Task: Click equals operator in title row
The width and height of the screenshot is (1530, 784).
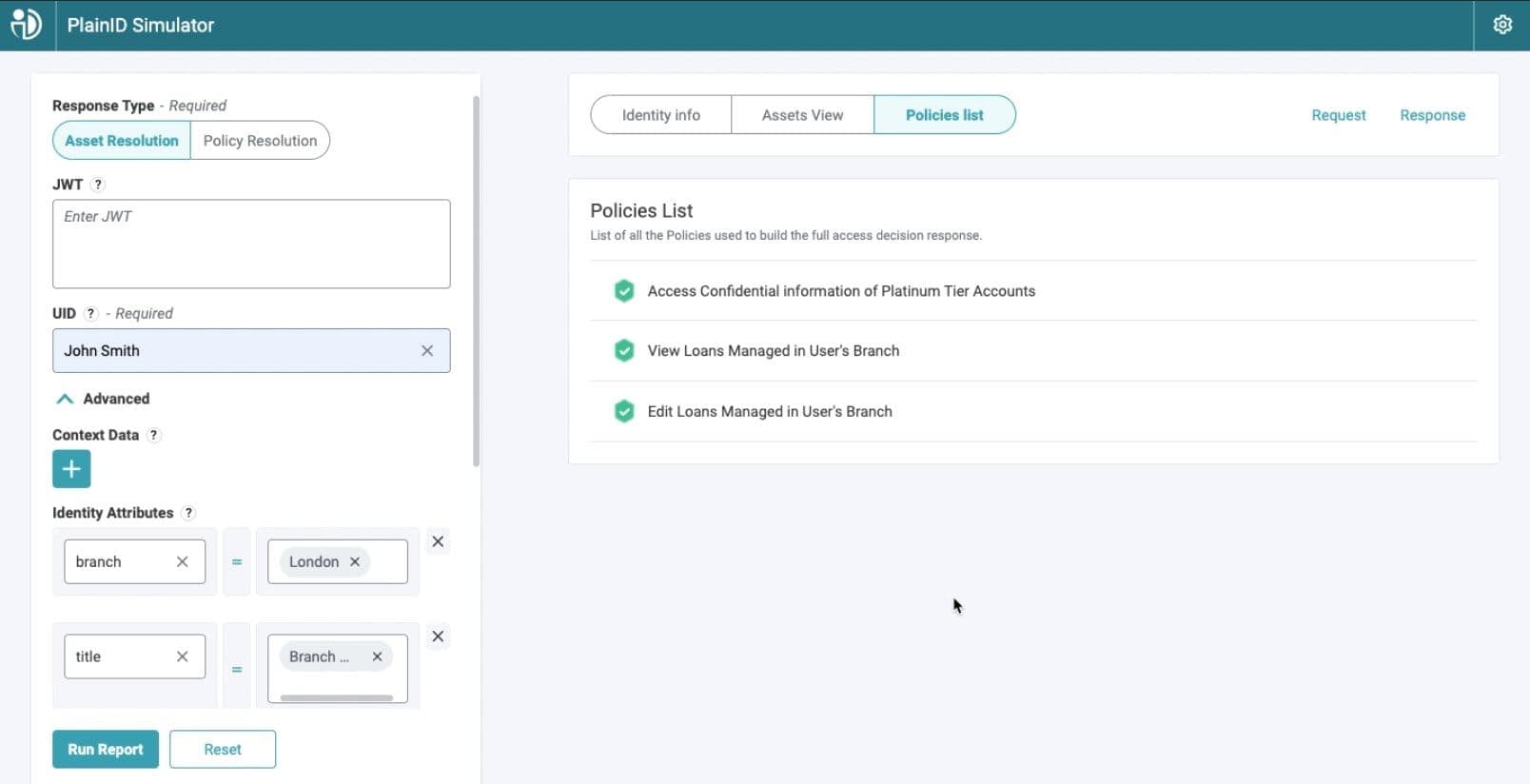Action: pos(237,670)
